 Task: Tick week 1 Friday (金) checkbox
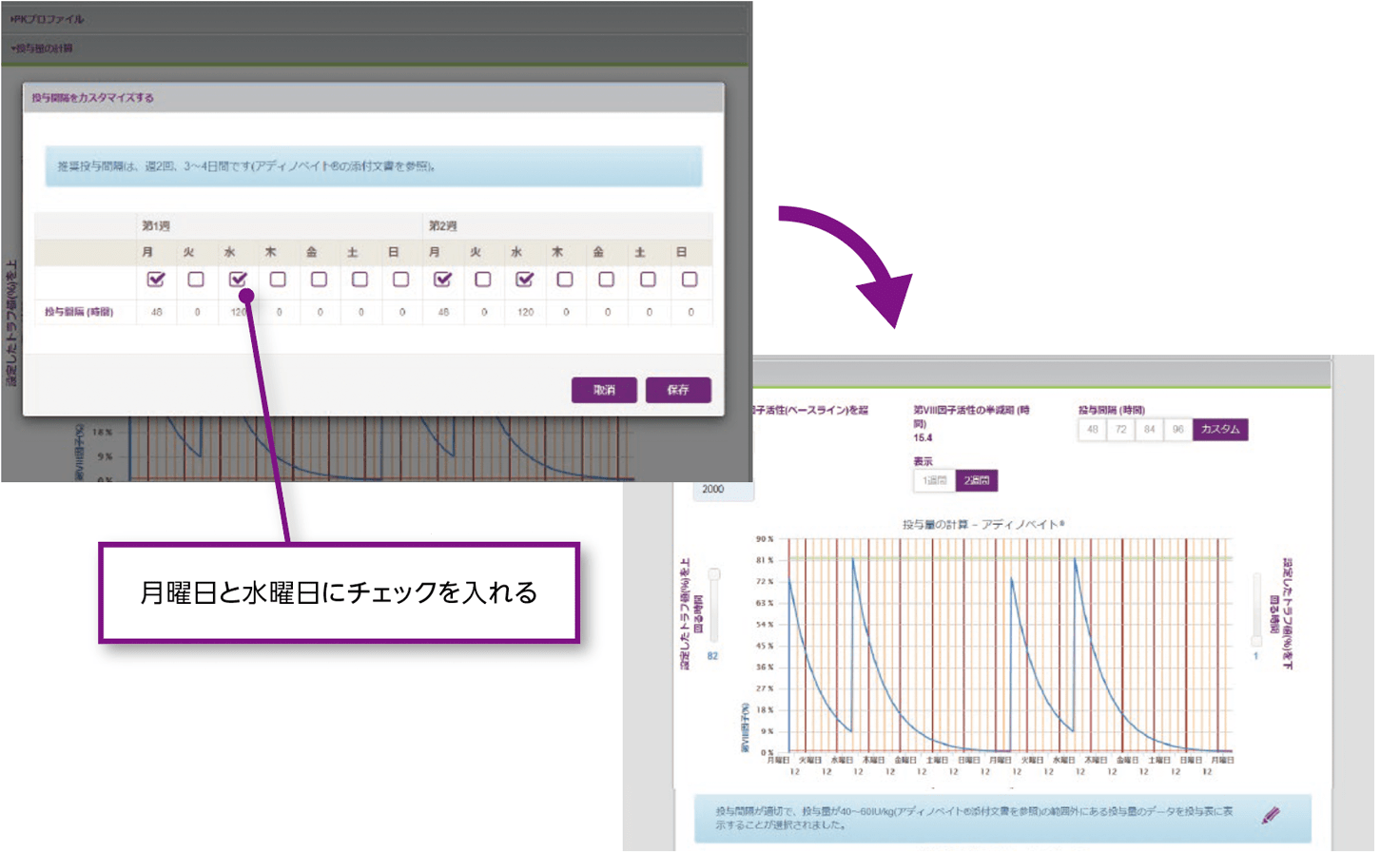[319, 280]
